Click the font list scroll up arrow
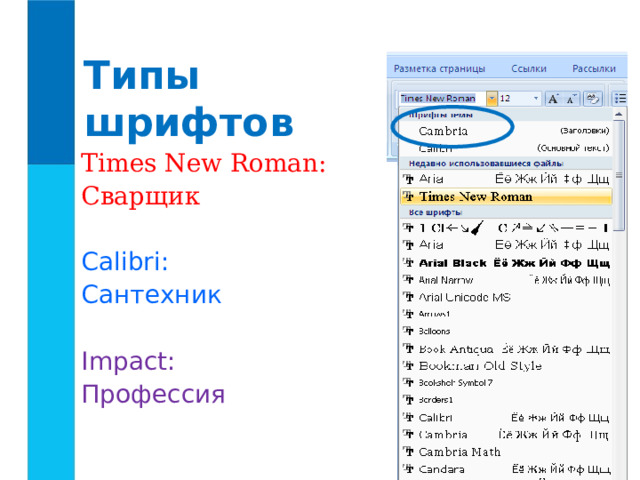 619,114
